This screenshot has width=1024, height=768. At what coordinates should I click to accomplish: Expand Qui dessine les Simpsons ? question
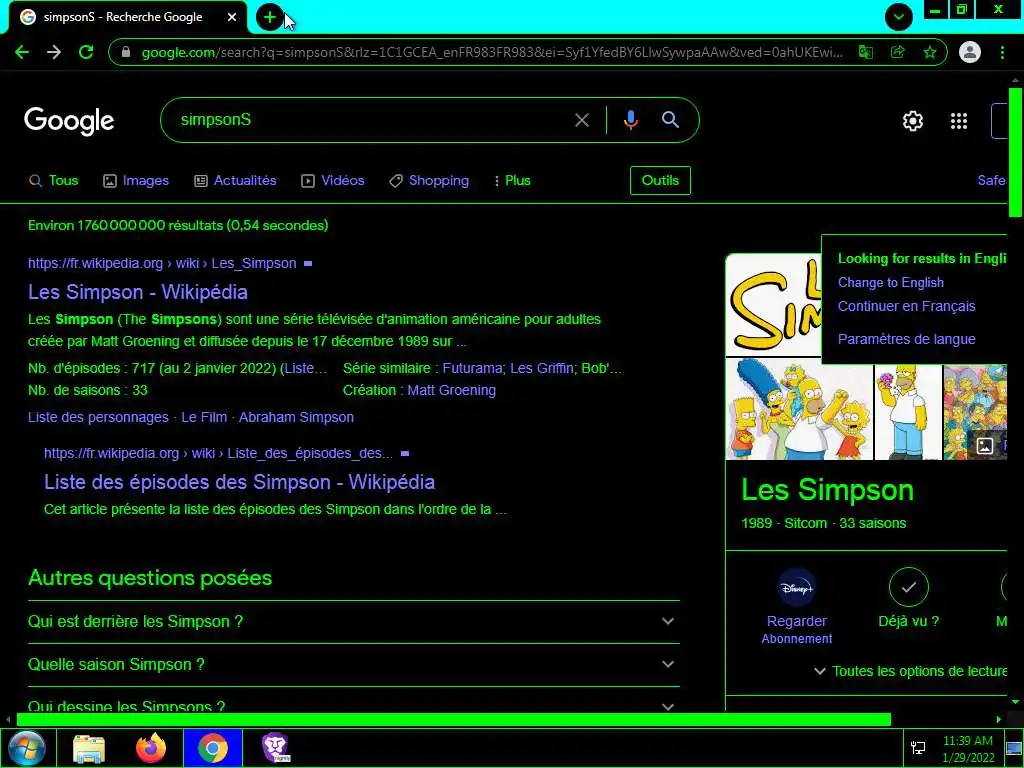[354, 705]
